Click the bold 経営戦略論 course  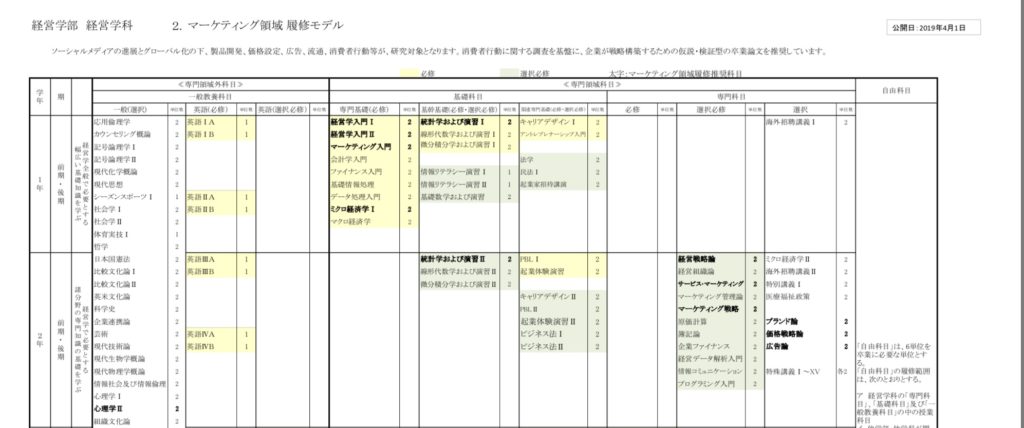tap(696, 259)
